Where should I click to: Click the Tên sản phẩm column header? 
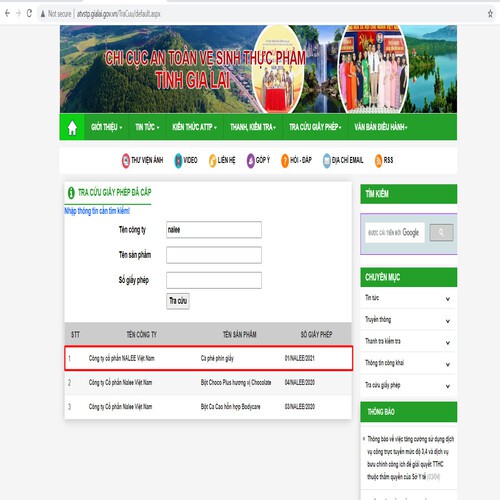[240, 334]
